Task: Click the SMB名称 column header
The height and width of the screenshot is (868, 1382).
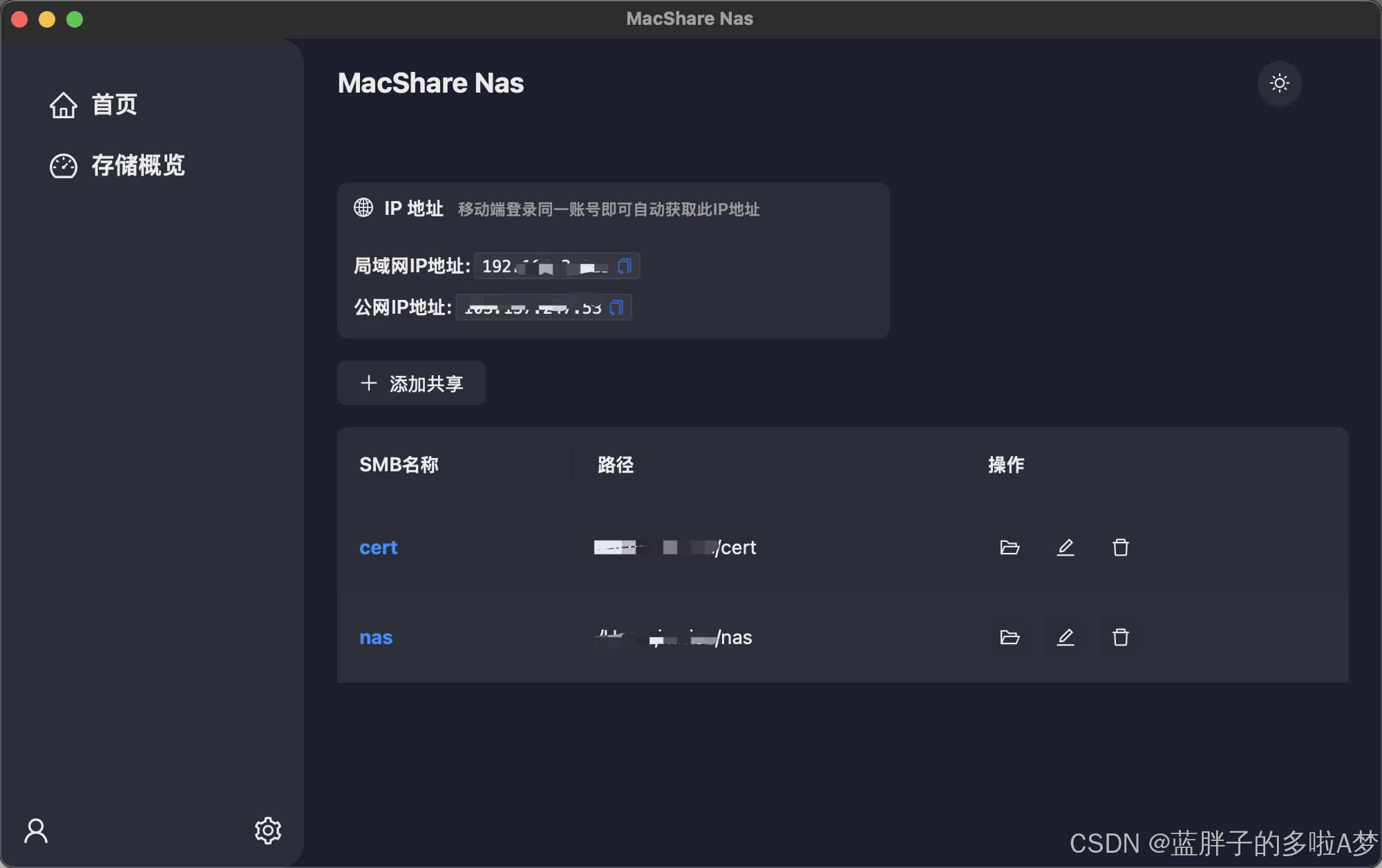Action: (399, 464)
